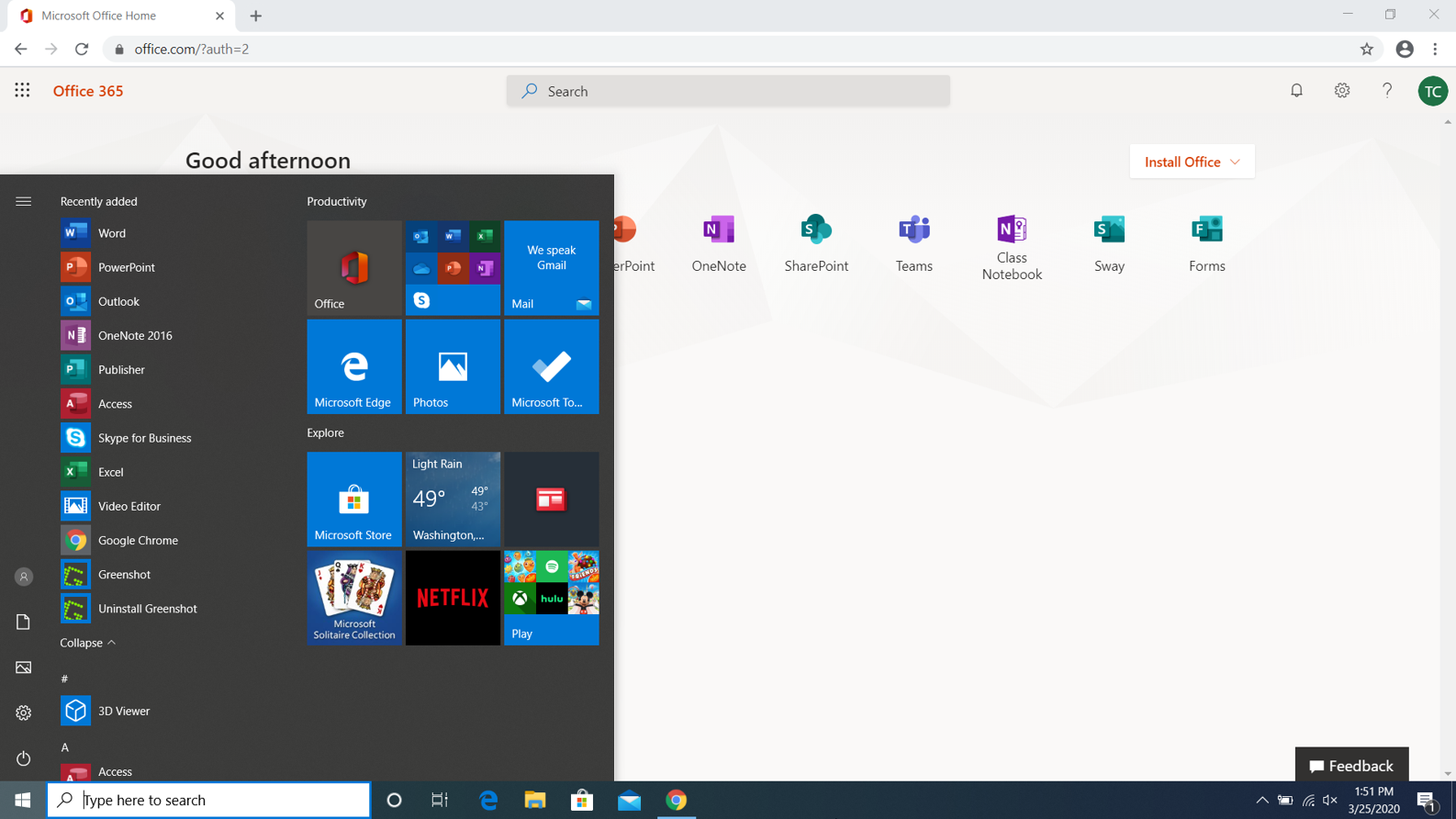Expand the Start menu hamburger navigation
This screenshot has width=1456, height=819.
(x=24, y=201)
